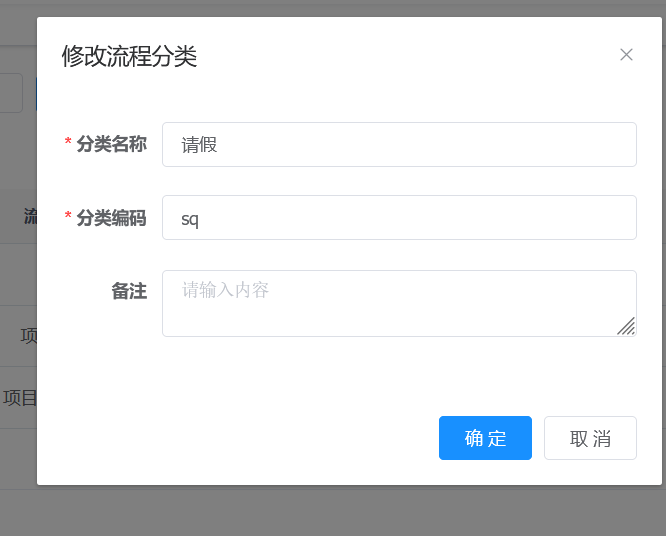Click the 分类编码 field label
Screen dimensions: 666x536
click(111, 217)
